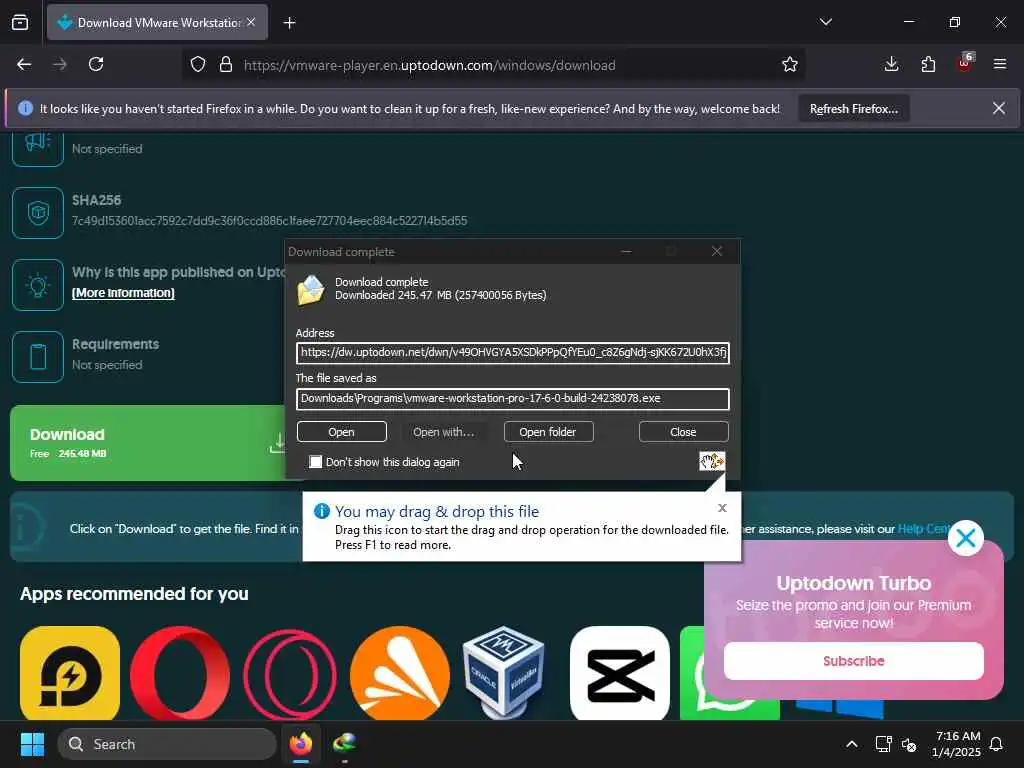This screenshot has width=1024, height=768.
Task: Open the CapCut recommended app icon
Action: click(620, 673)
